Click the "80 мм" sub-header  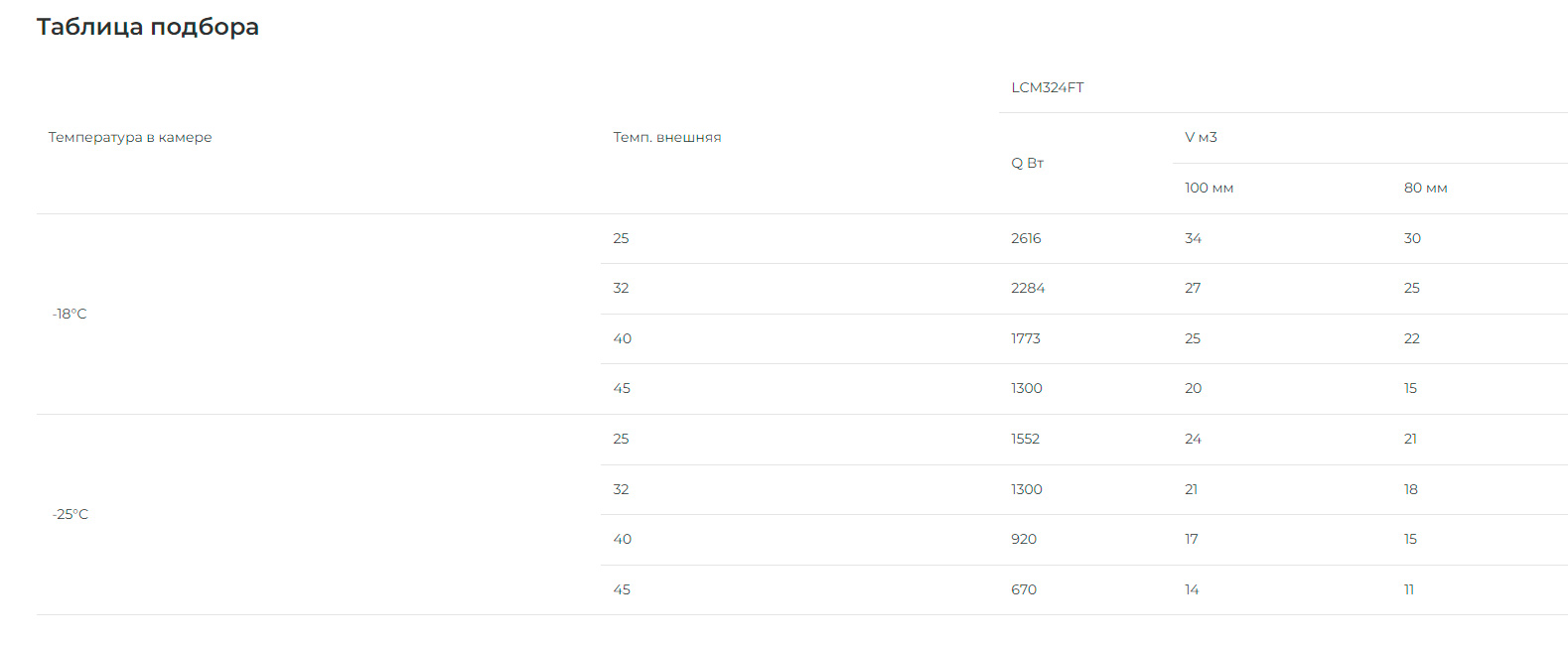tap(1425, 188)
